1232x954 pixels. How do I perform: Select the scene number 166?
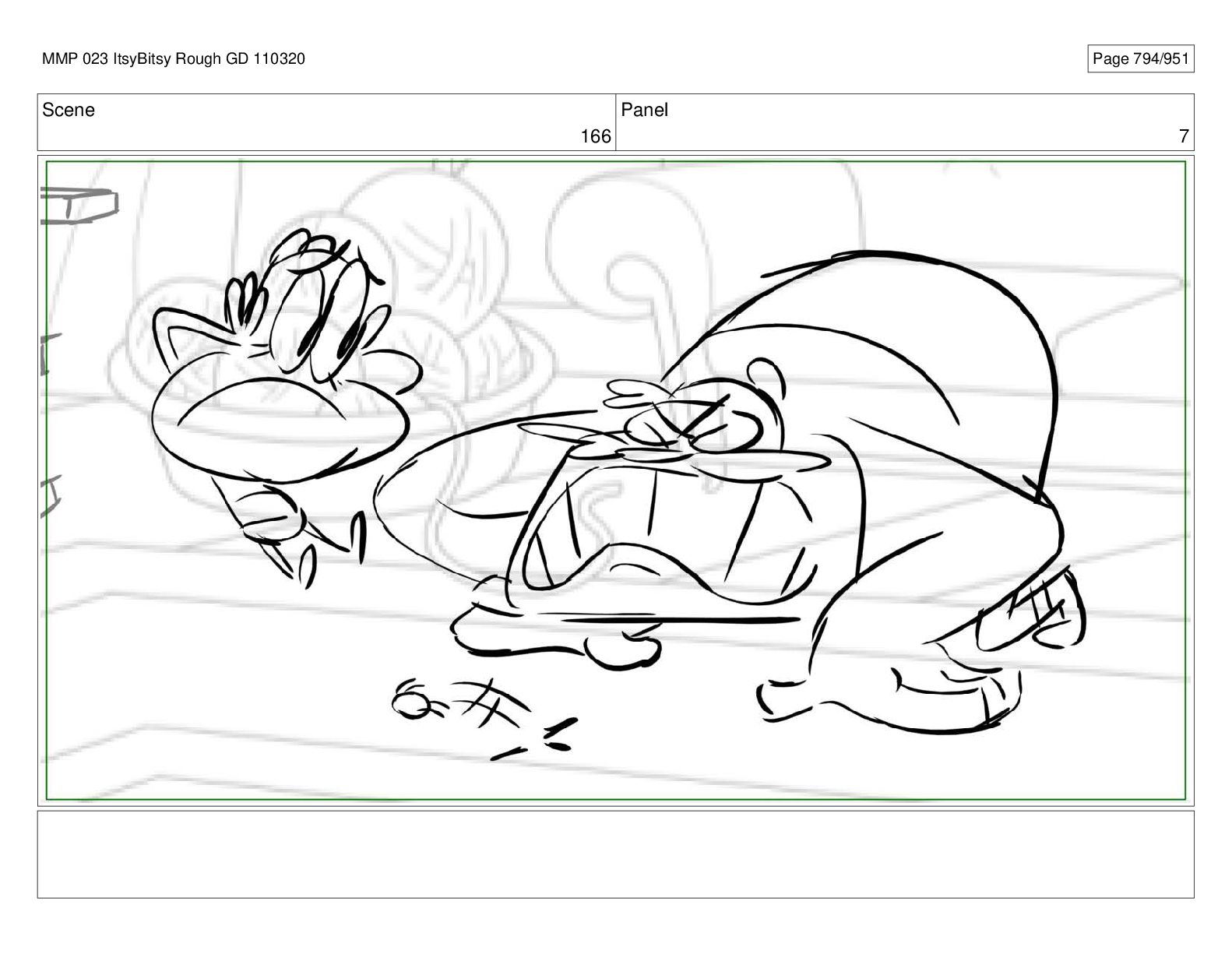click(596, 136)
